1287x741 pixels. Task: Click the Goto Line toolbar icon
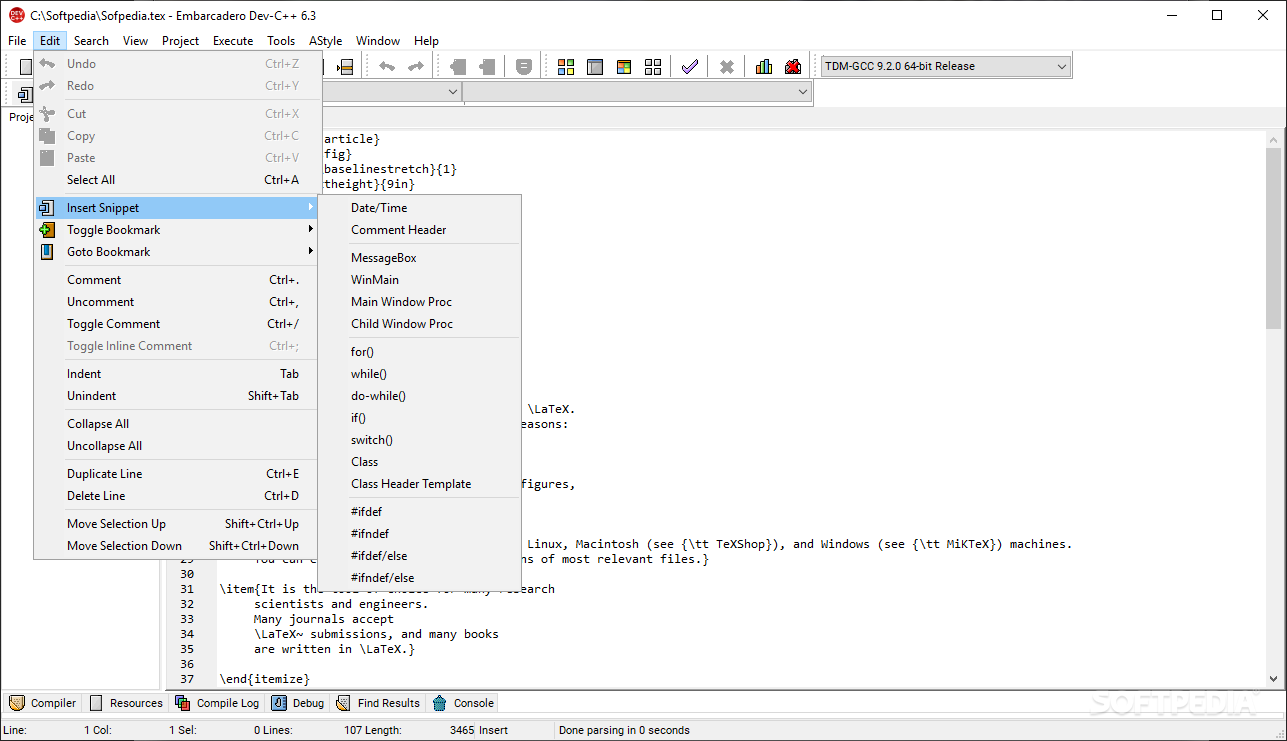pos(345,67)
